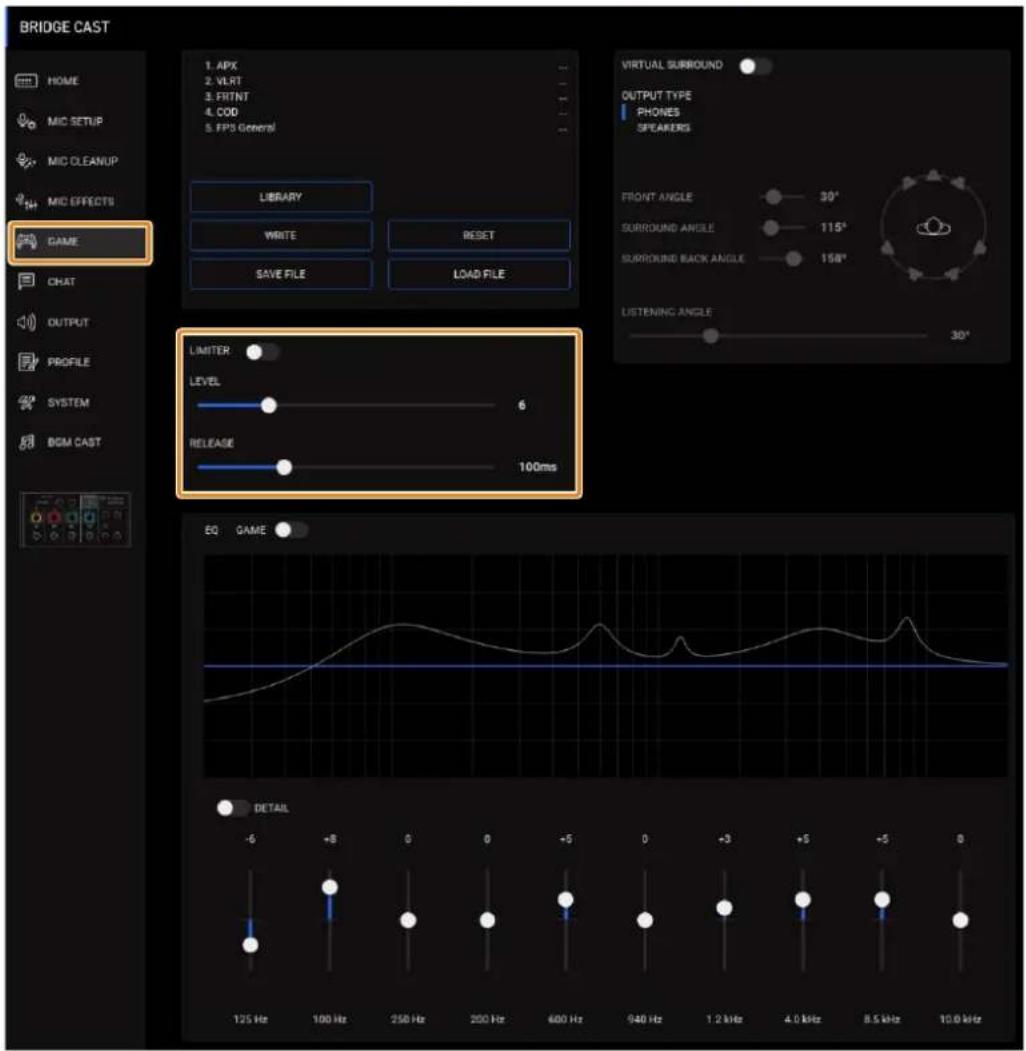The width and height of the screenshot is (1026, 1051).
Task: Click the release value 100ms
Action: click(x=537, y=467)
